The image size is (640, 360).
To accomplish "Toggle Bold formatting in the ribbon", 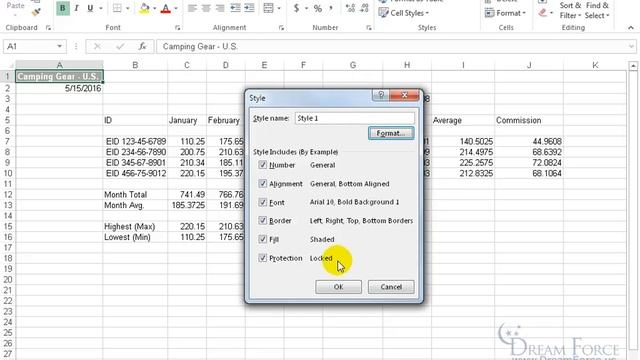I will 62,9.
